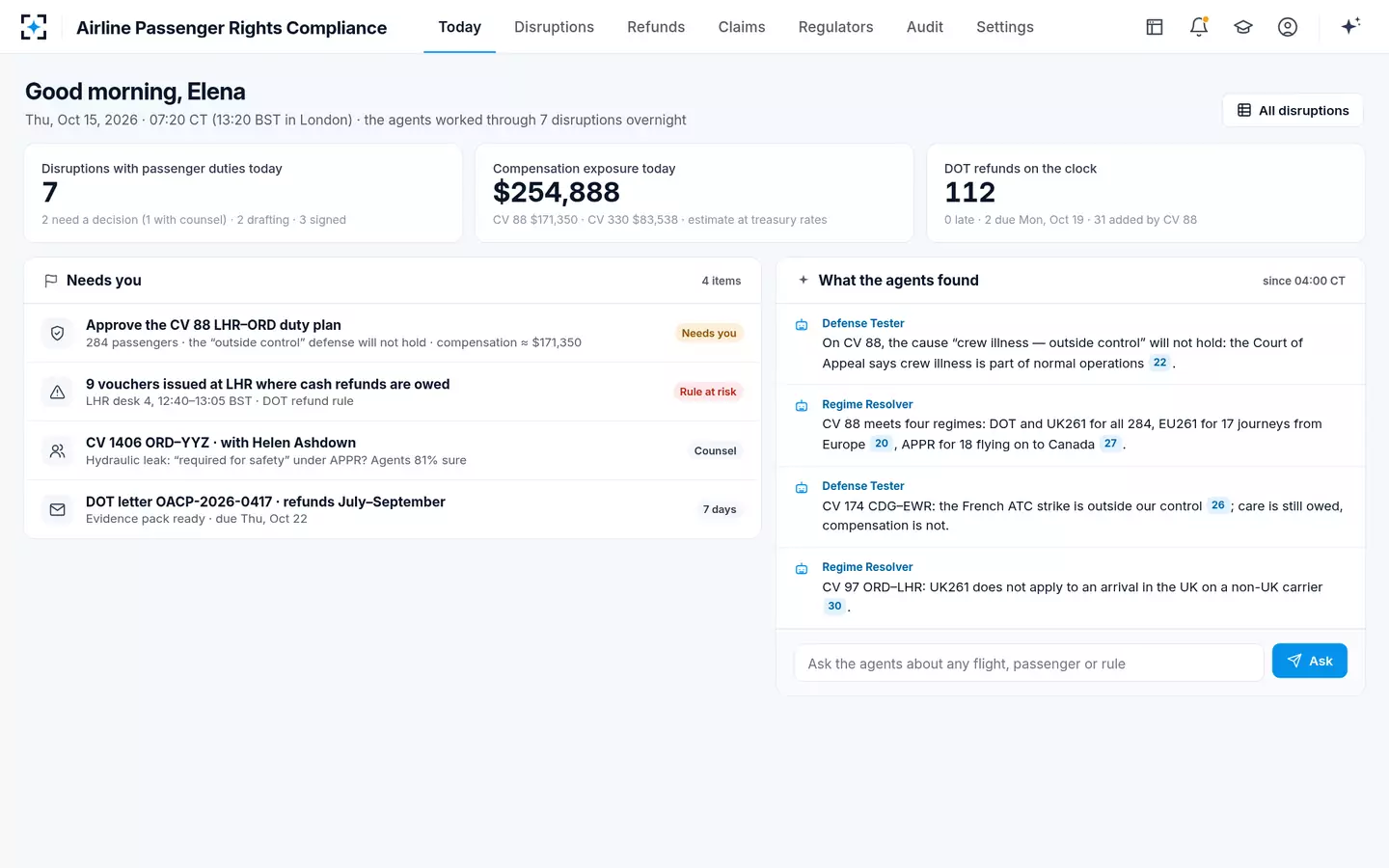This screenshot has width=1389, height=868.
Task: Open citation 30 on CV 97 finding
Action: coord(834,606)
